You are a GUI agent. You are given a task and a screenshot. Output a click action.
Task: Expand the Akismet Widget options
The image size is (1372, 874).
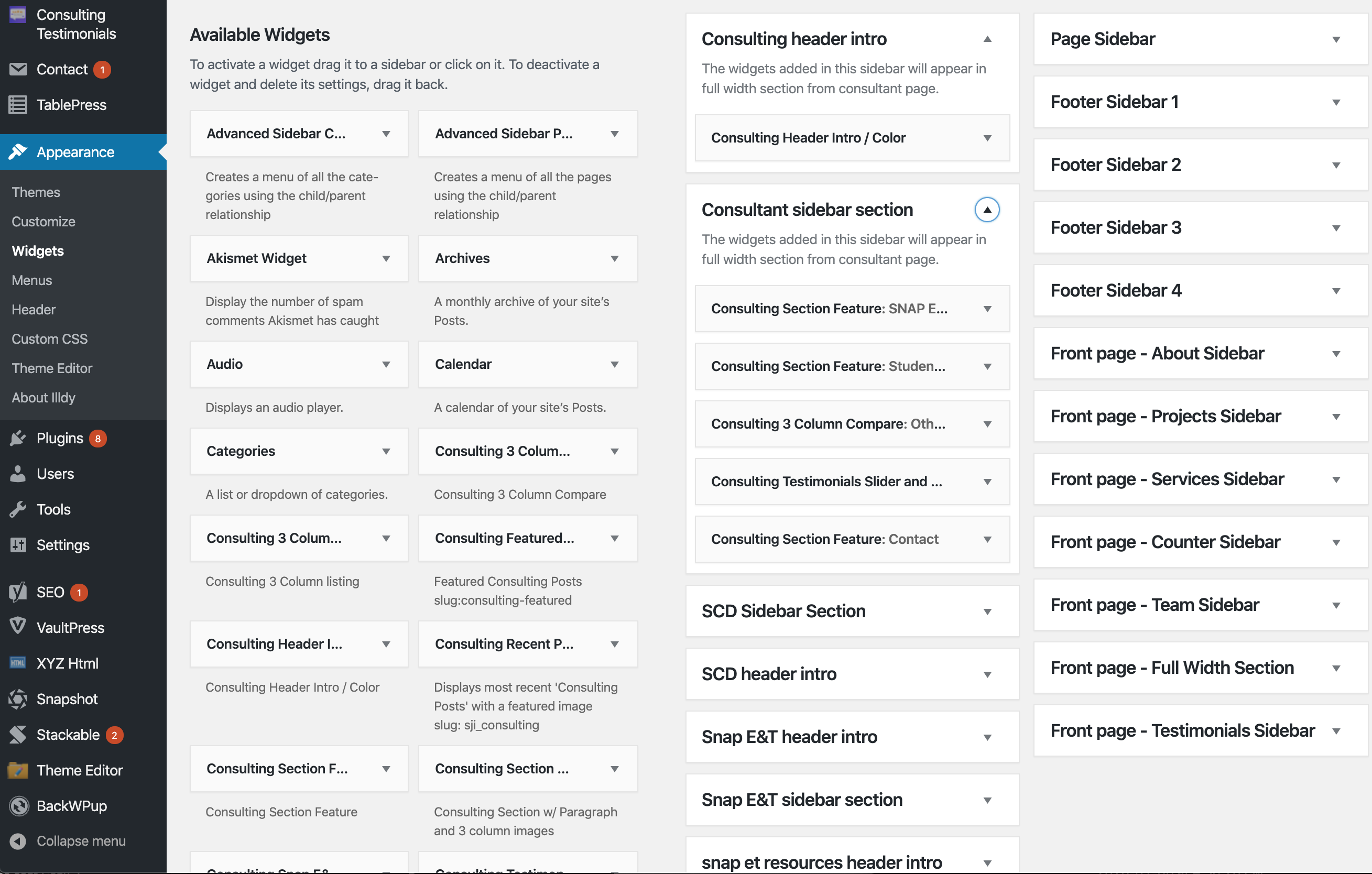(386, 259)
